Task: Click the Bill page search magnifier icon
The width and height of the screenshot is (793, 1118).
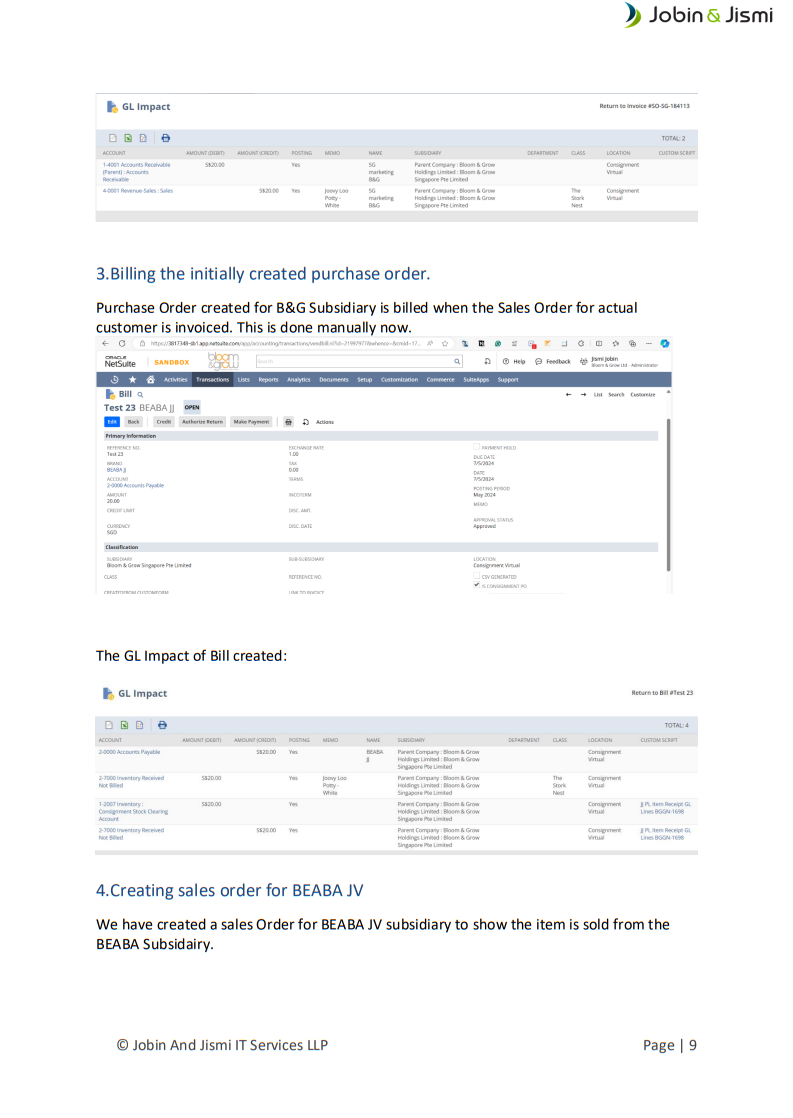Action: tap(140, 394)
